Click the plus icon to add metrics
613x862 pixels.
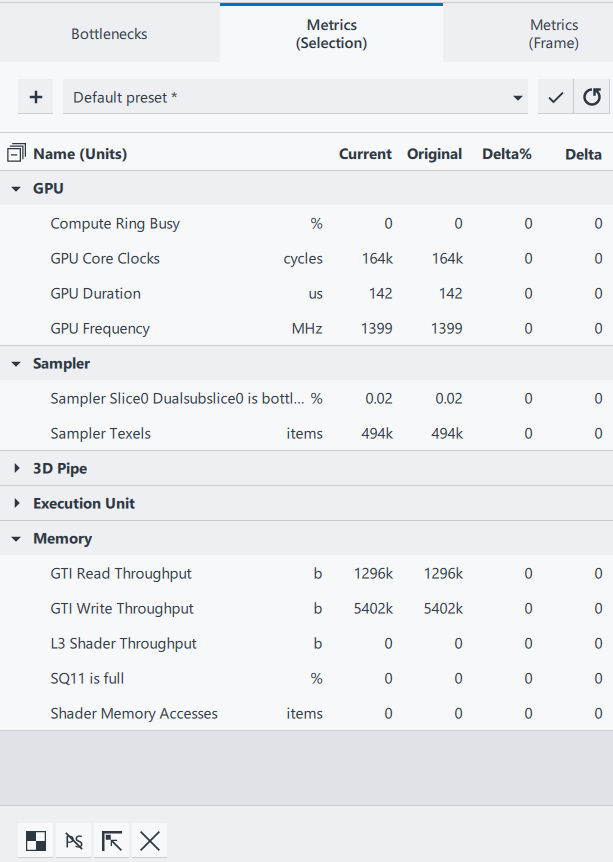(x=36, y=97)
